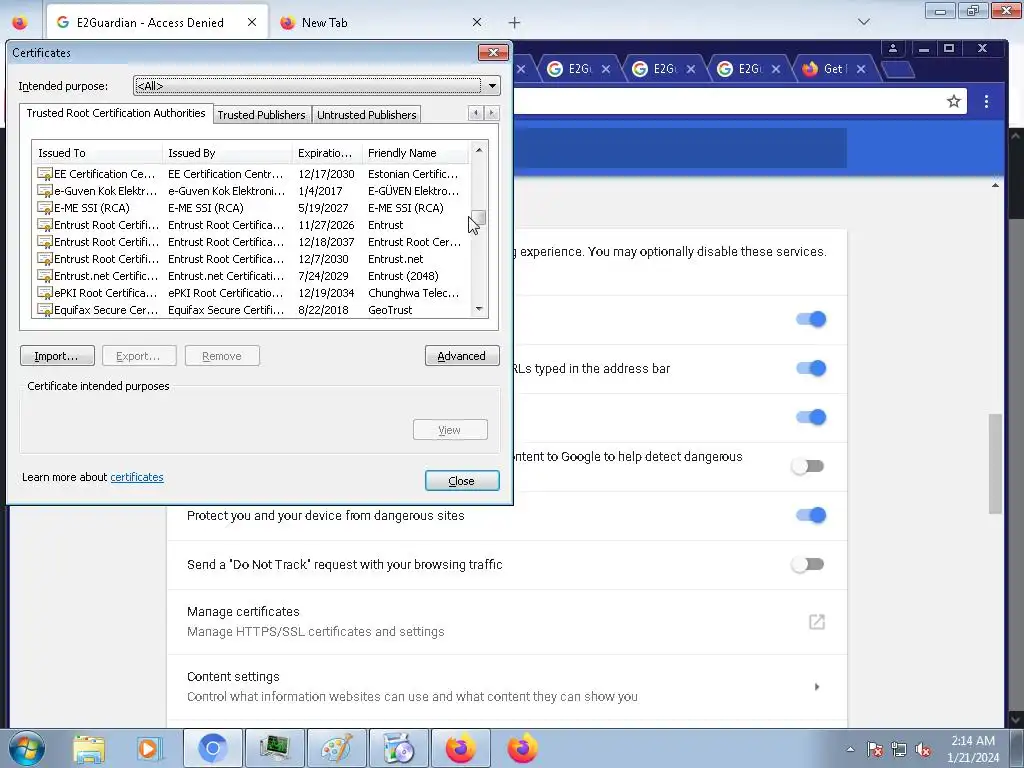Click the second Firefox taskbar icon

[x=522, y=748]
